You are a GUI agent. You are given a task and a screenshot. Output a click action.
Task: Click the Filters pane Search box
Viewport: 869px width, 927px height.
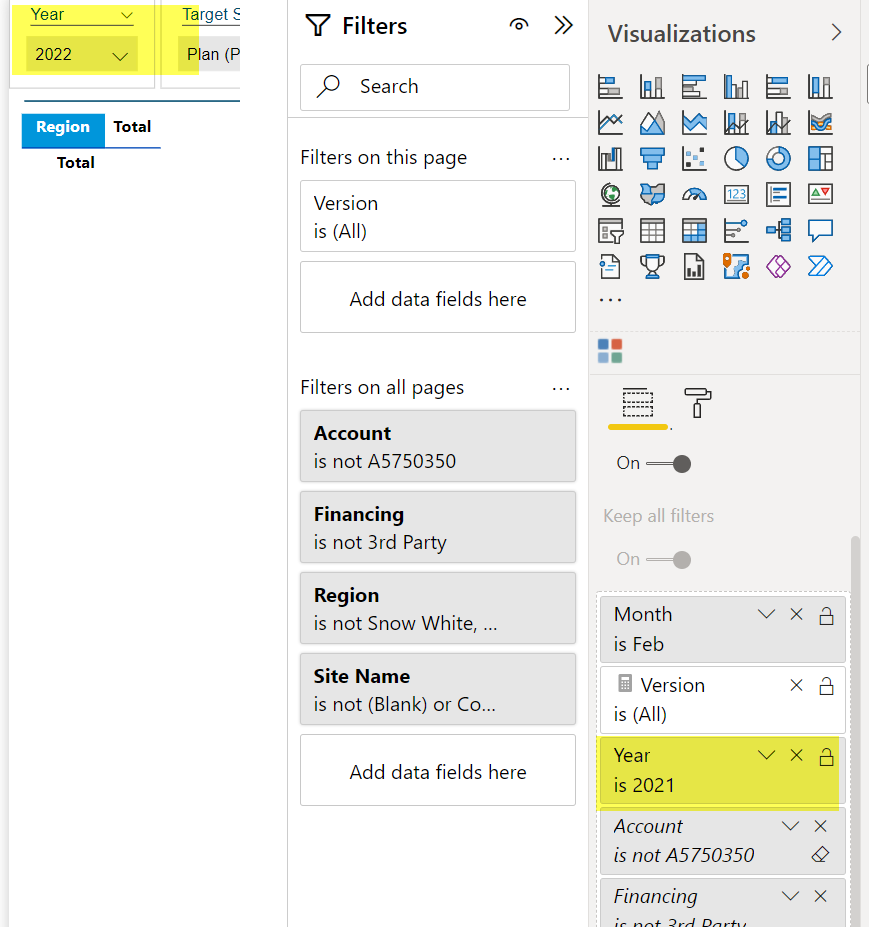pyautogui.click(x=435, y=87)
